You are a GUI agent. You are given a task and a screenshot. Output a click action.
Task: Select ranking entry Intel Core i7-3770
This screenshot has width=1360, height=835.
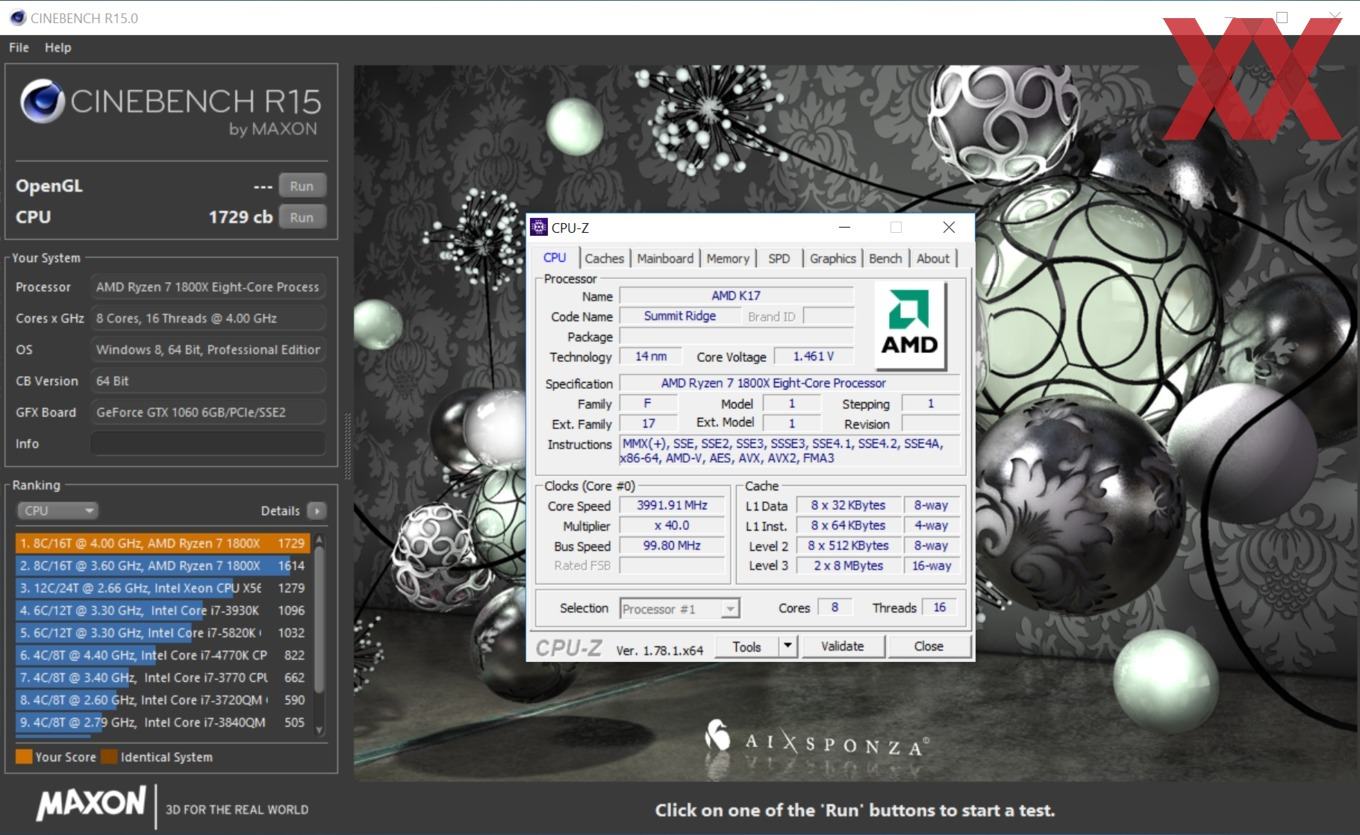[162, 677]
